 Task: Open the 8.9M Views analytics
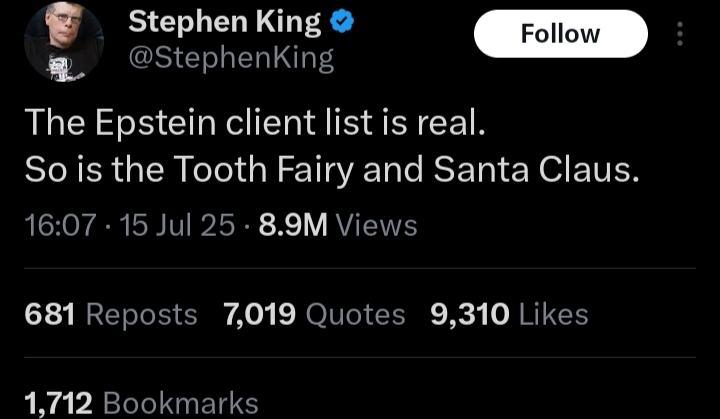[x=338, y=226]
